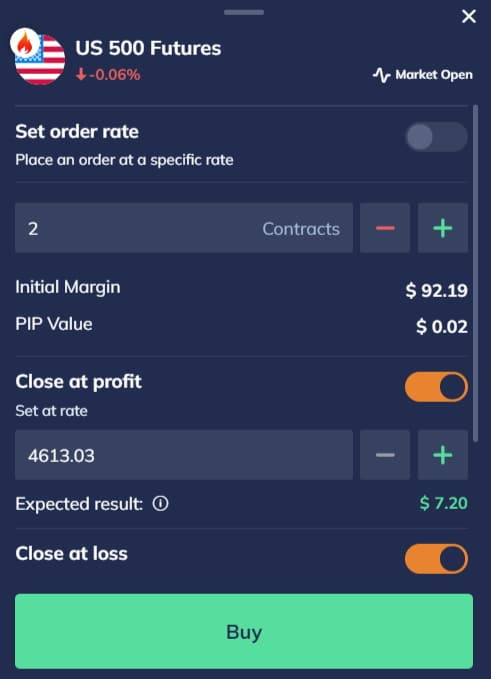Click the $ 7.20 expected result value
The image size is (491, 679).
coord(444,503)
